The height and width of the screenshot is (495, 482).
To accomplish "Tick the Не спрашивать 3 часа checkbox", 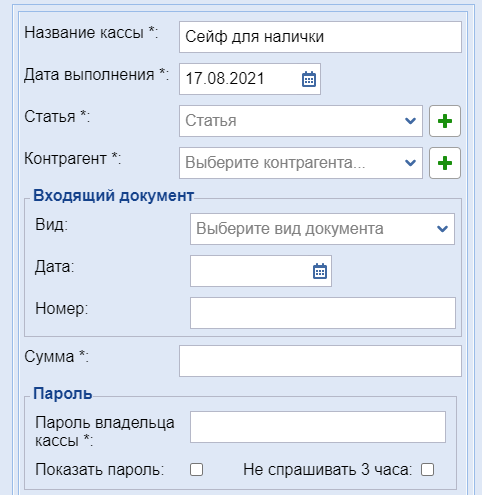I will coord(427,470).
